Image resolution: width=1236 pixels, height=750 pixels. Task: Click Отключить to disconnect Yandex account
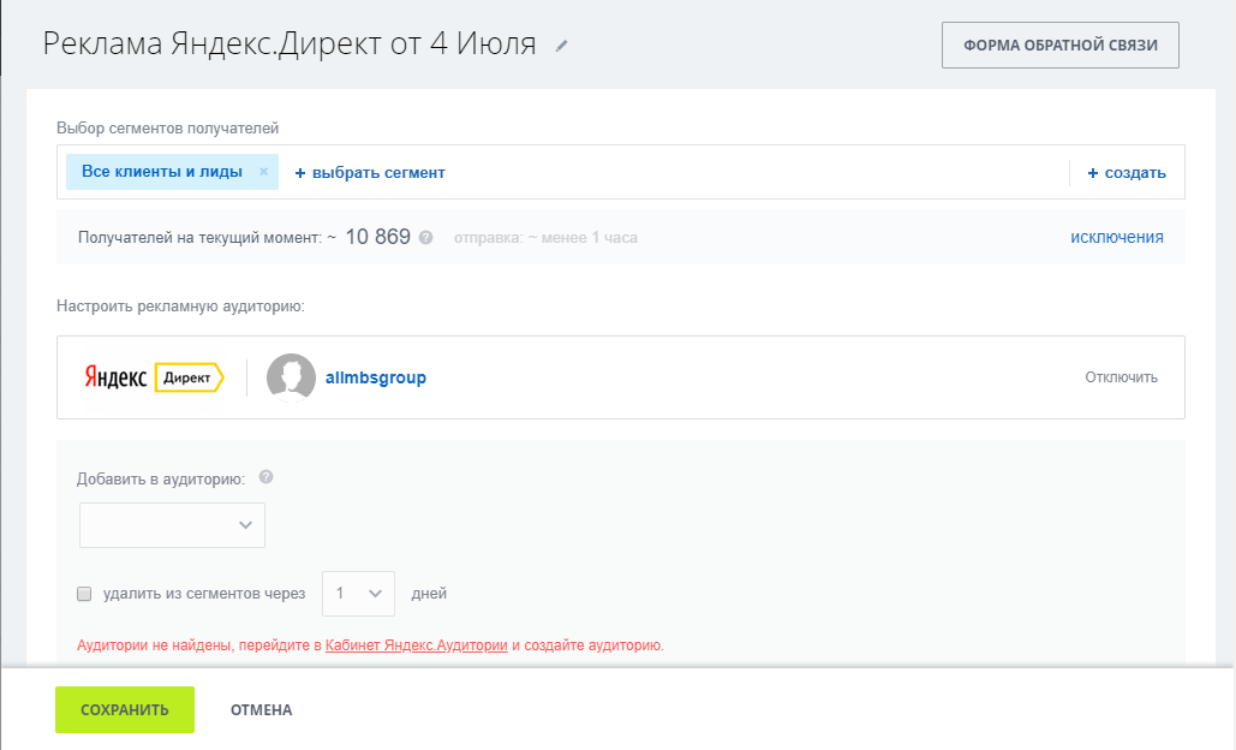1120,377
